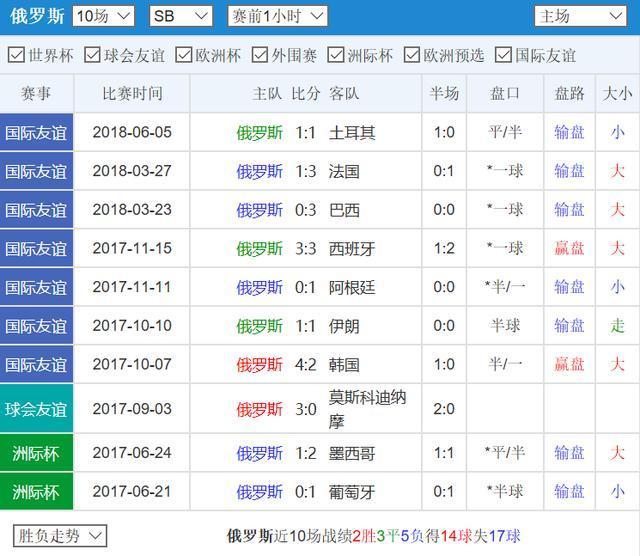Click the 0:3 score against 巴西
This screenshot has width=640, height=556.
click(306, 210)
